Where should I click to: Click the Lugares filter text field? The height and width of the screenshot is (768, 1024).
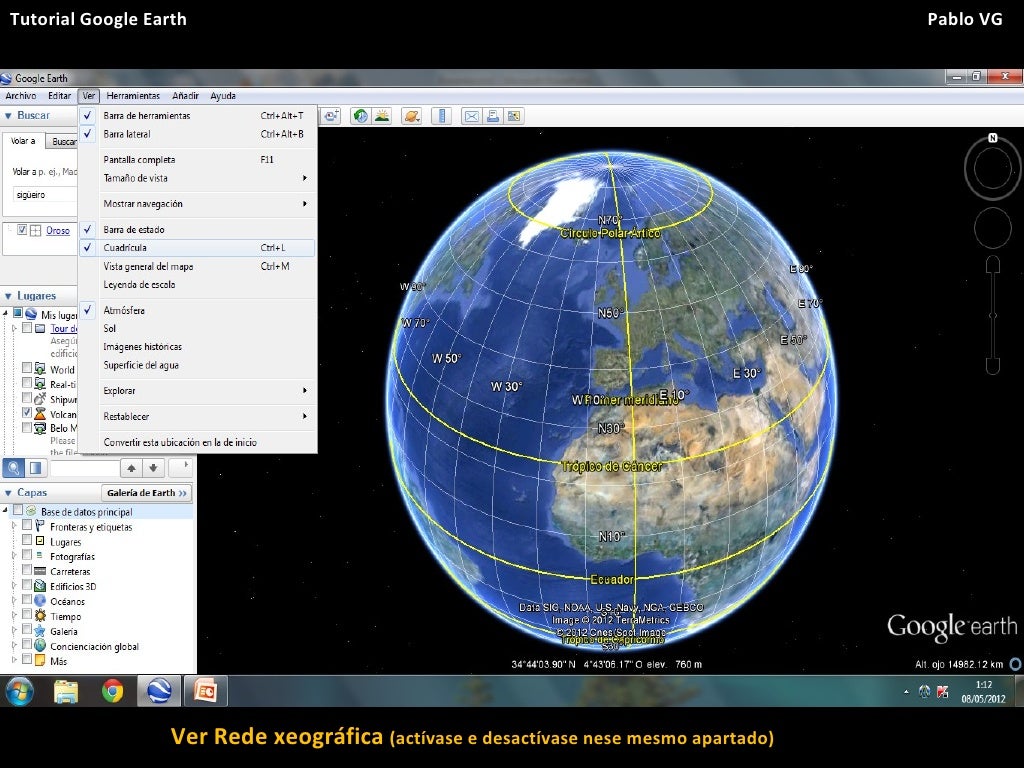tap(85, 468)
